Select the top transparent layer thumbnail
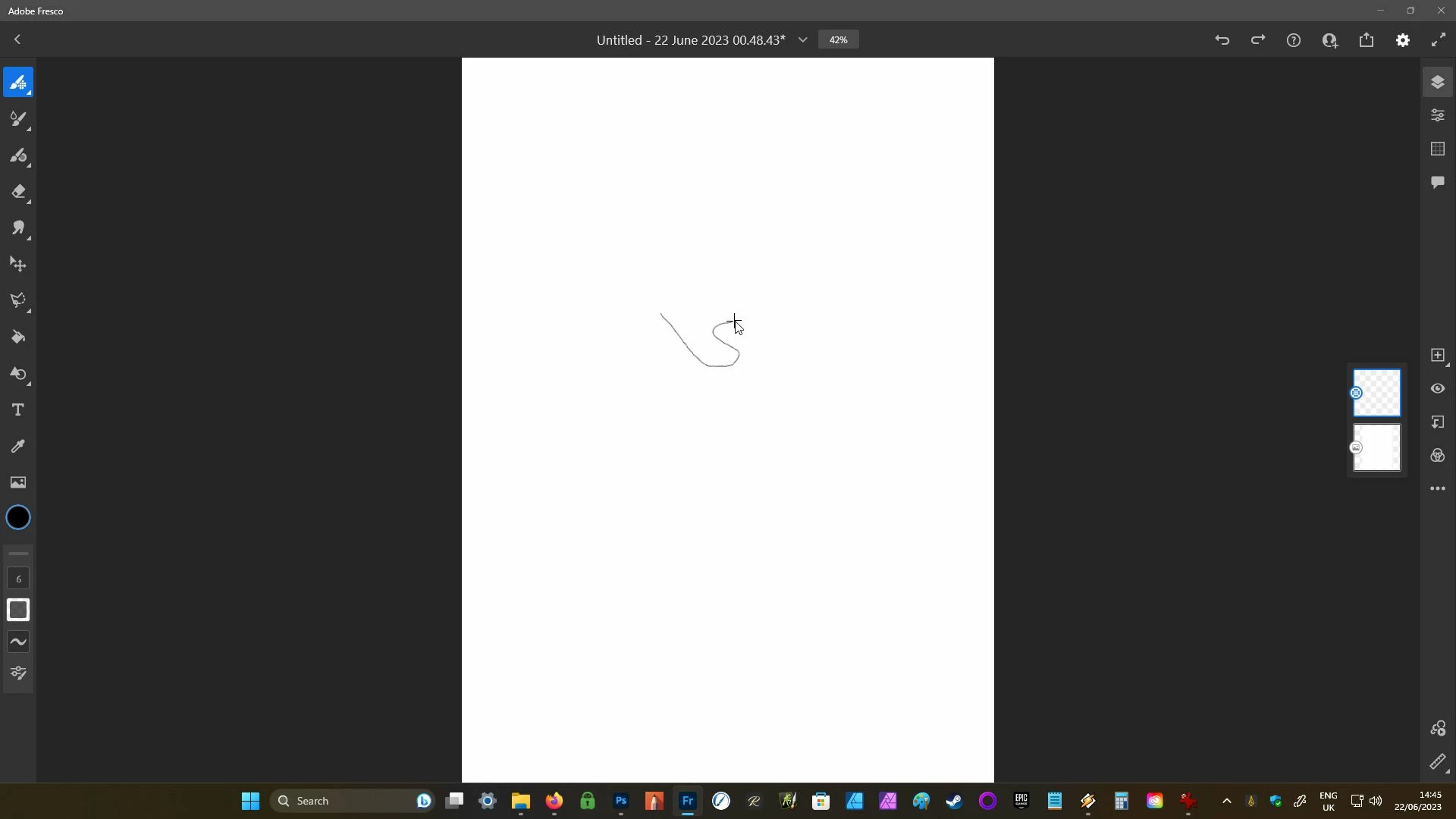 (1377, 393)
